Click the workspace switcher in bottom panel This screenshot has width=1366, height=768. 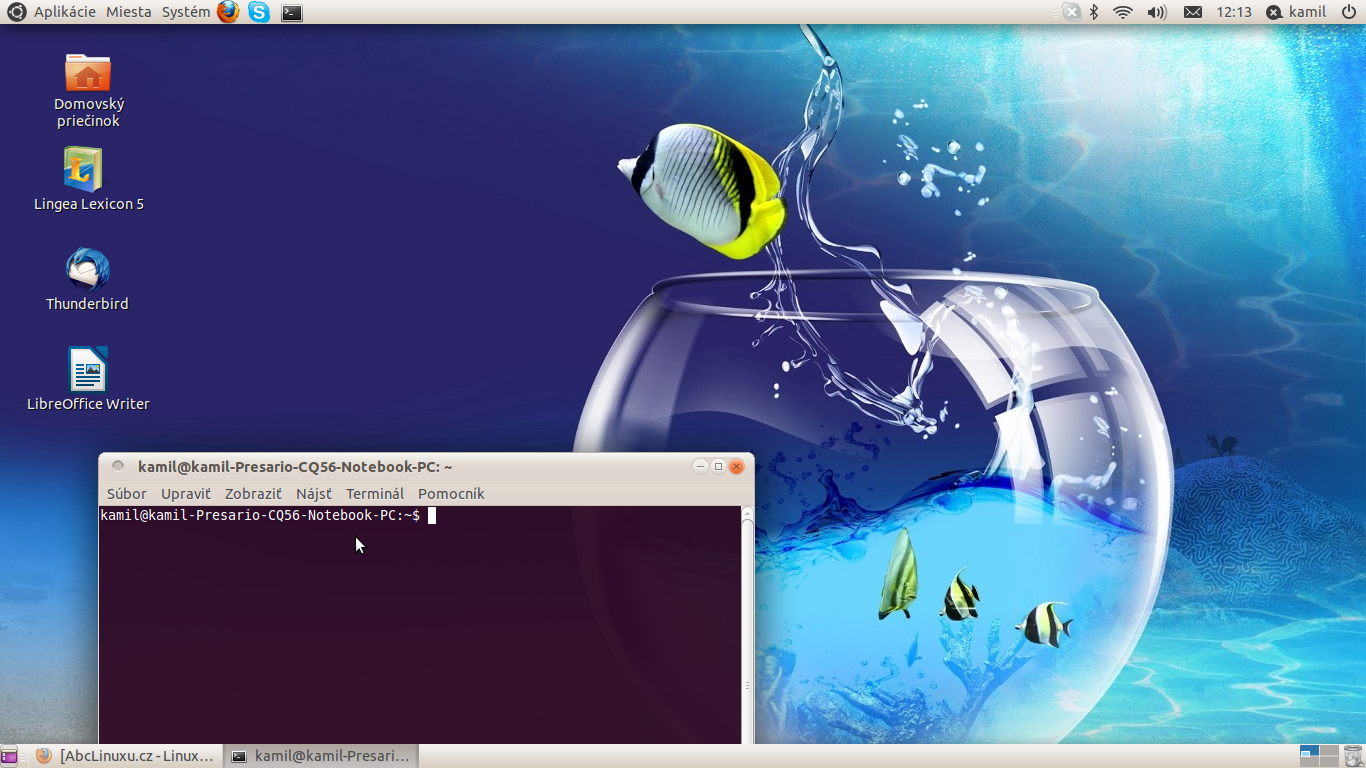[1318, 756]
